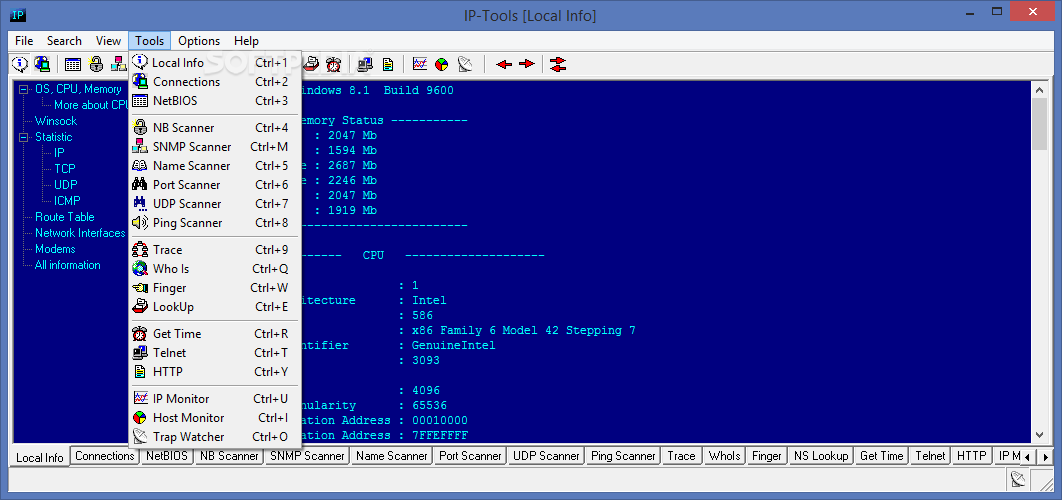Choose LookUp in the Tools menu

pos(215,306)
